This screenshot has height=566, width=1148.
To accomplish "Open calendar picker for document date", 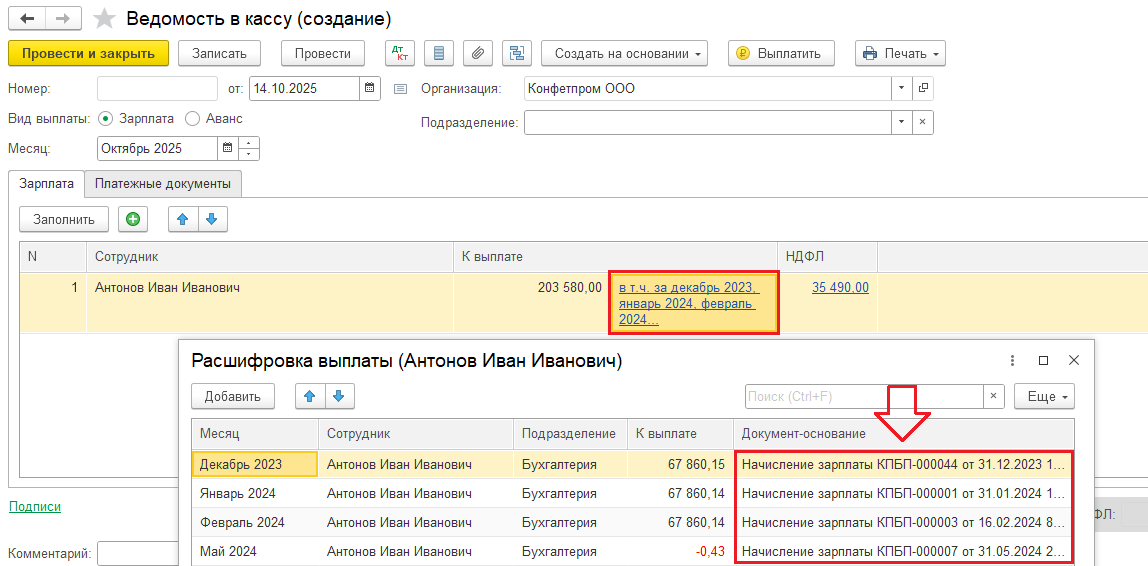I will click(x=370, y=88).
